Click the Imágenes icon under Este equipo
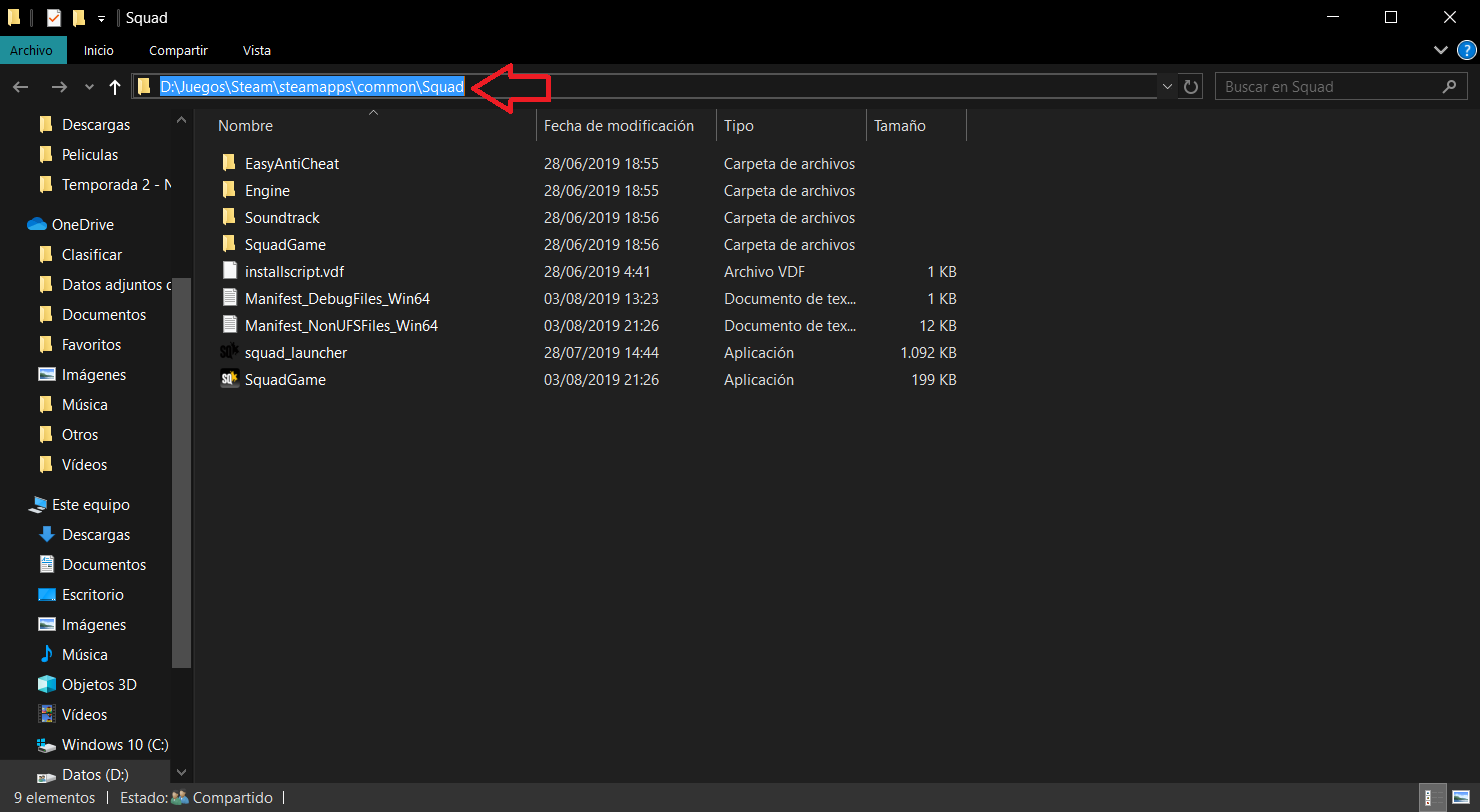This screenshot has width=1480, height=812. [x=46, y=624]
